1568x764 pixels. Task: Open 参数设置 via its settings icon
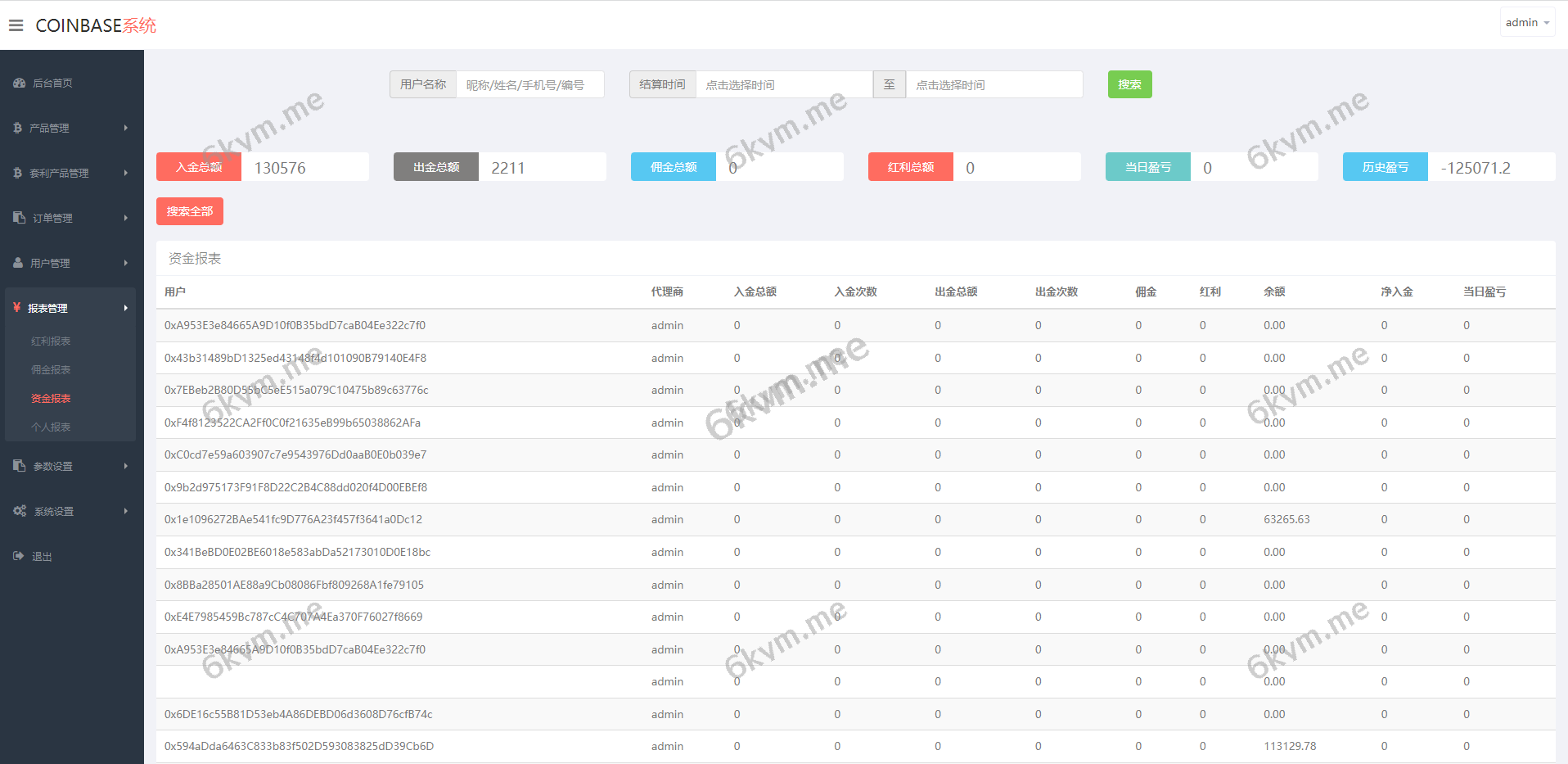click(x=19, y=465)
